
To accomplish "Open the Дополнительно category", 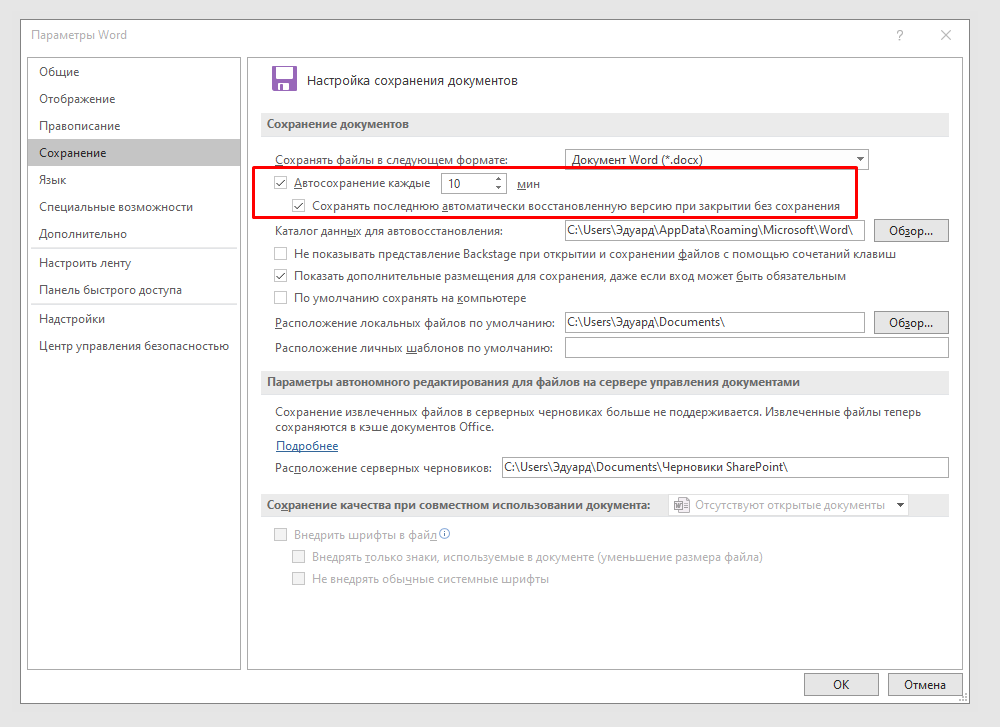I will [134, 234].
